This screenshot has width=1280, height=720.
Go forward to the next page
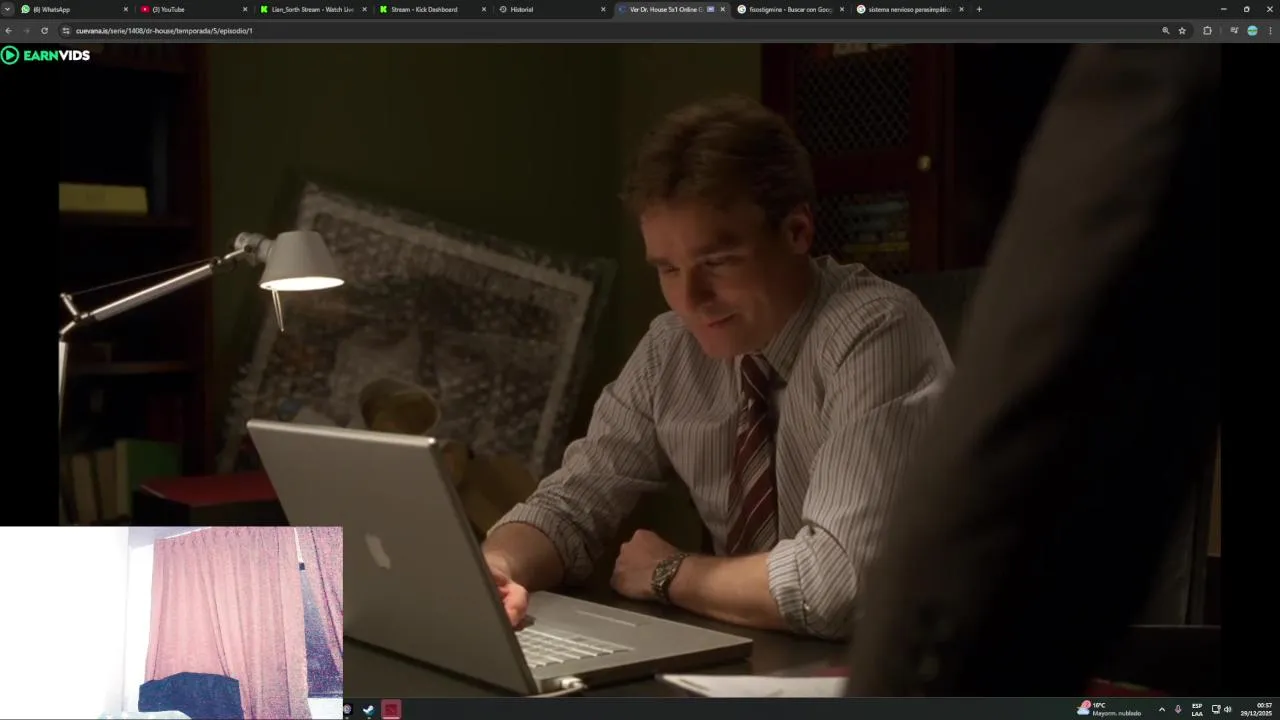pyautogui.click(x=27, y=31)
